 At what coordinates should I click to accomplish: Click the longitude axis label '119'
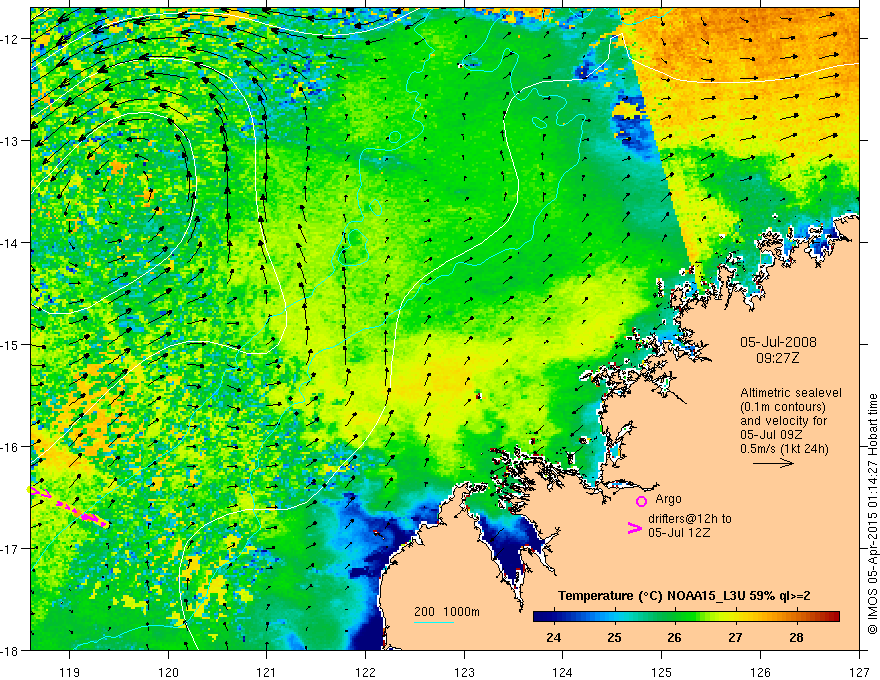pyautogui.click(x=70, y=672)
